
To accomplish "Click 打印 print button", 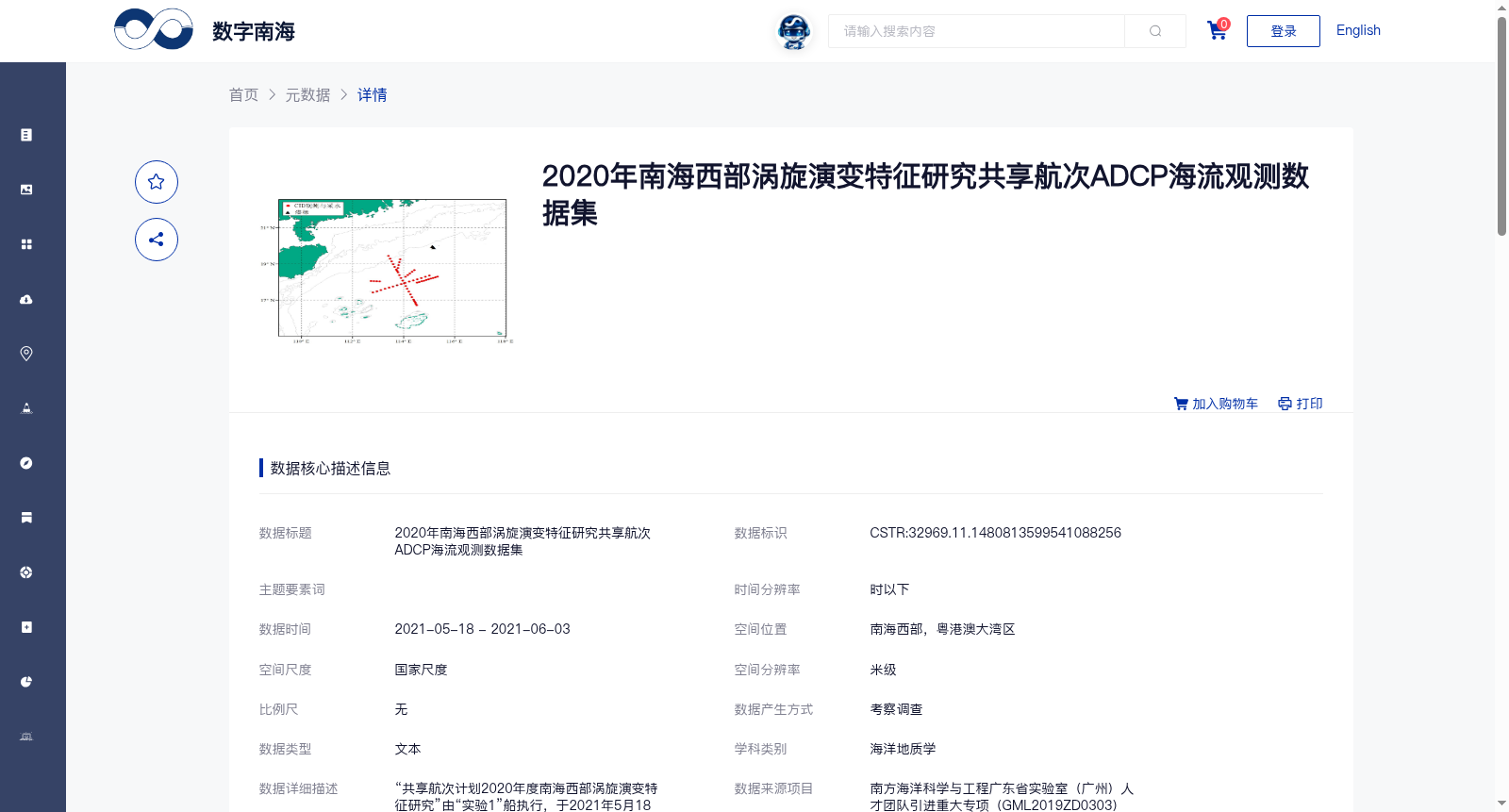I will point(1301,404).
